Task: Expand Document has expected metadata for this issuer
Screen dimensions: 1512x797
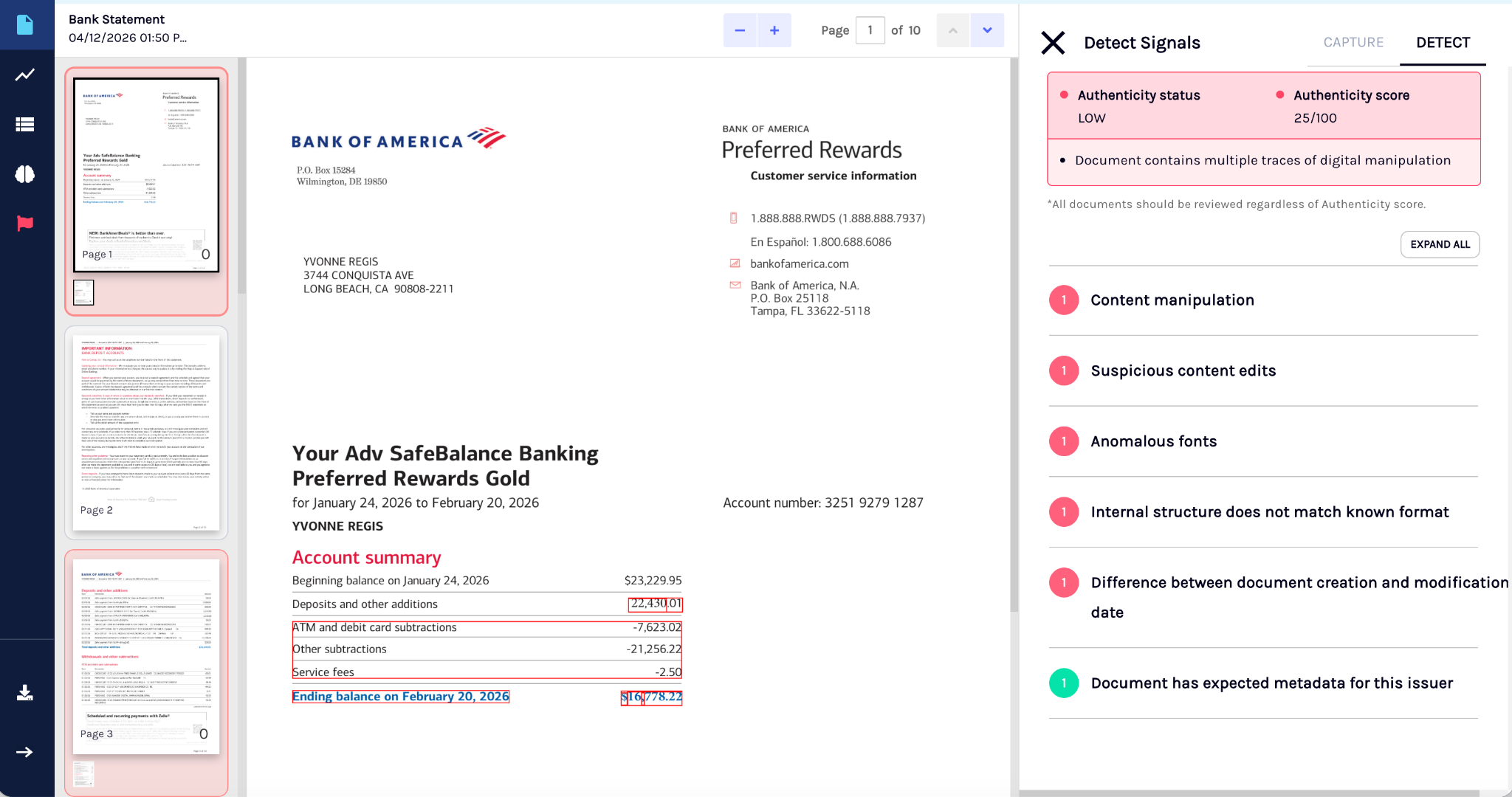Action: click(1263, 683)
